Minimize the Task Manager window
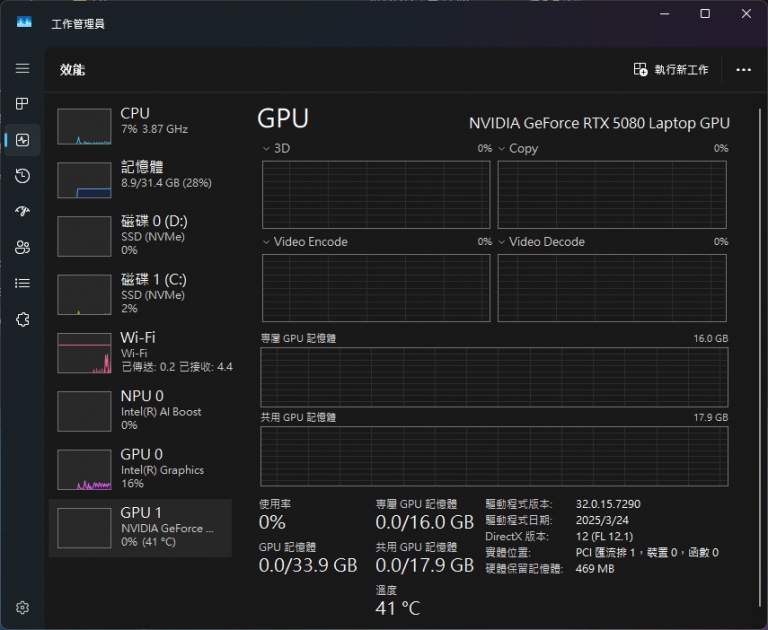Viewport: 768px width, 630px height. [665, 14]
